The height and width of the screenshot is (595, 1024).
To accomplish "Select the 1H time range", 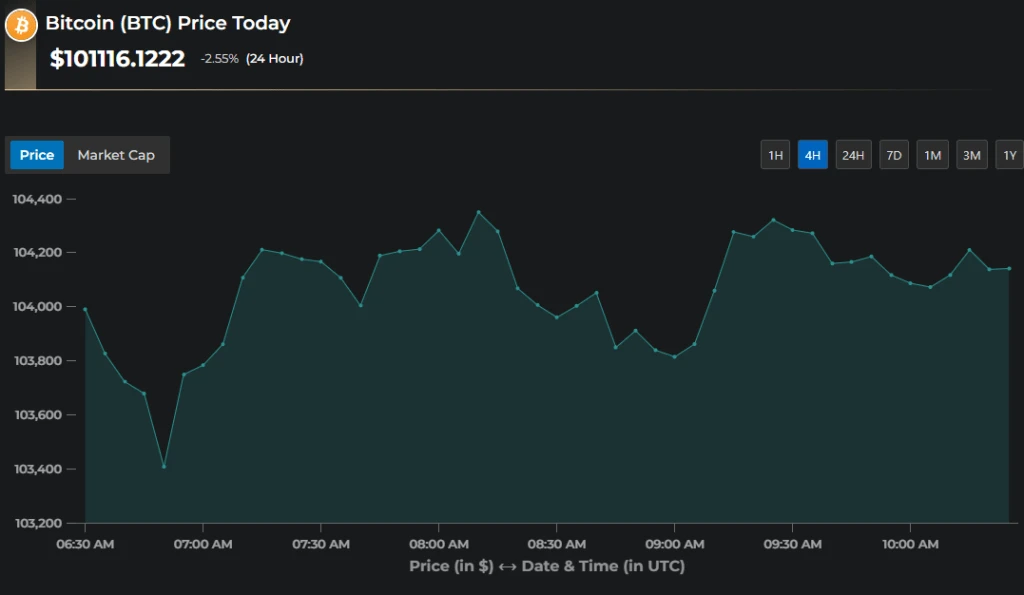I will pyautogui.click(x=775, y=155).
